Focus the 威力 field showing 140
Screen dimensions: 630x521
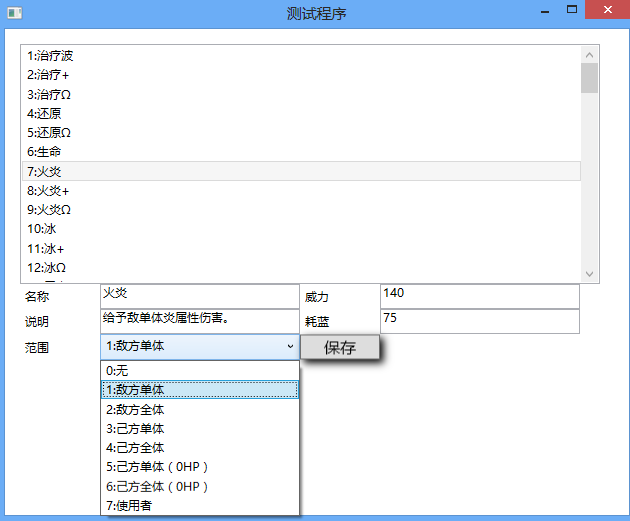[x=480, y=296]
